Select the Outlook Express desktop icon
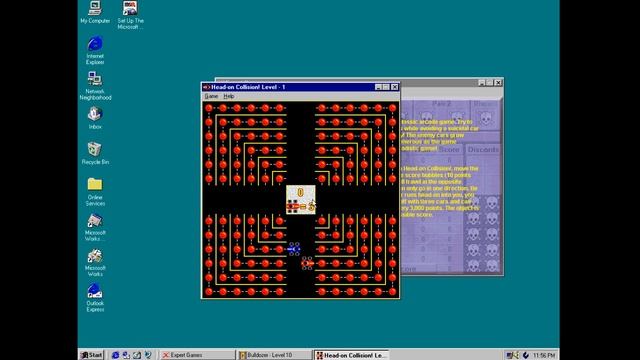The width and height of the screenshot is (640, 360). (x=95, y=298)
